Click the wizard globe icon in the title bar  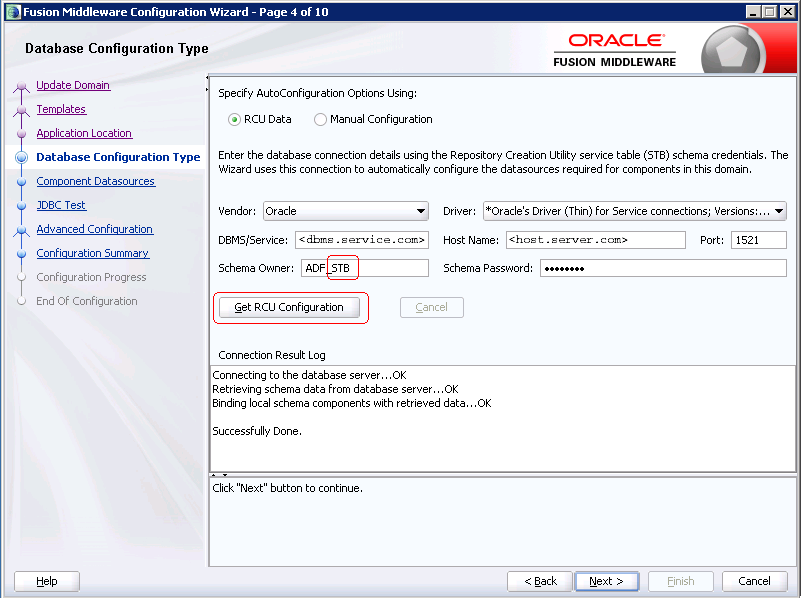(x=12, y=11)
